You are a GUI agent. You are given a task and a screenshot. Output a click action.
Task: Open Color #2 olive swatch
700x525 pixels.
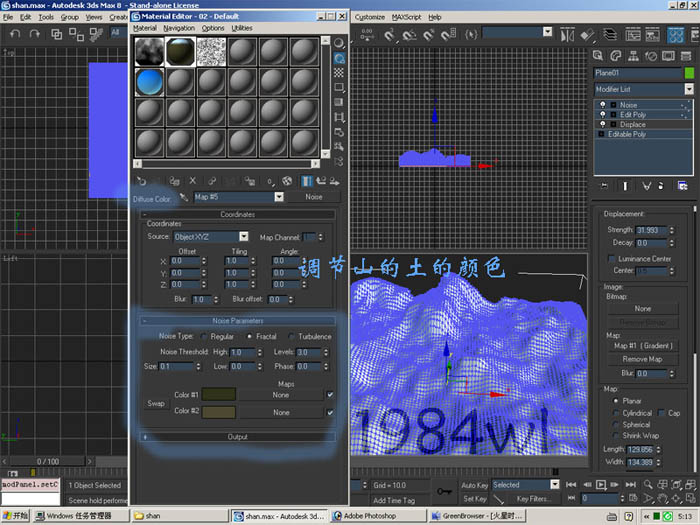[219, 412]
